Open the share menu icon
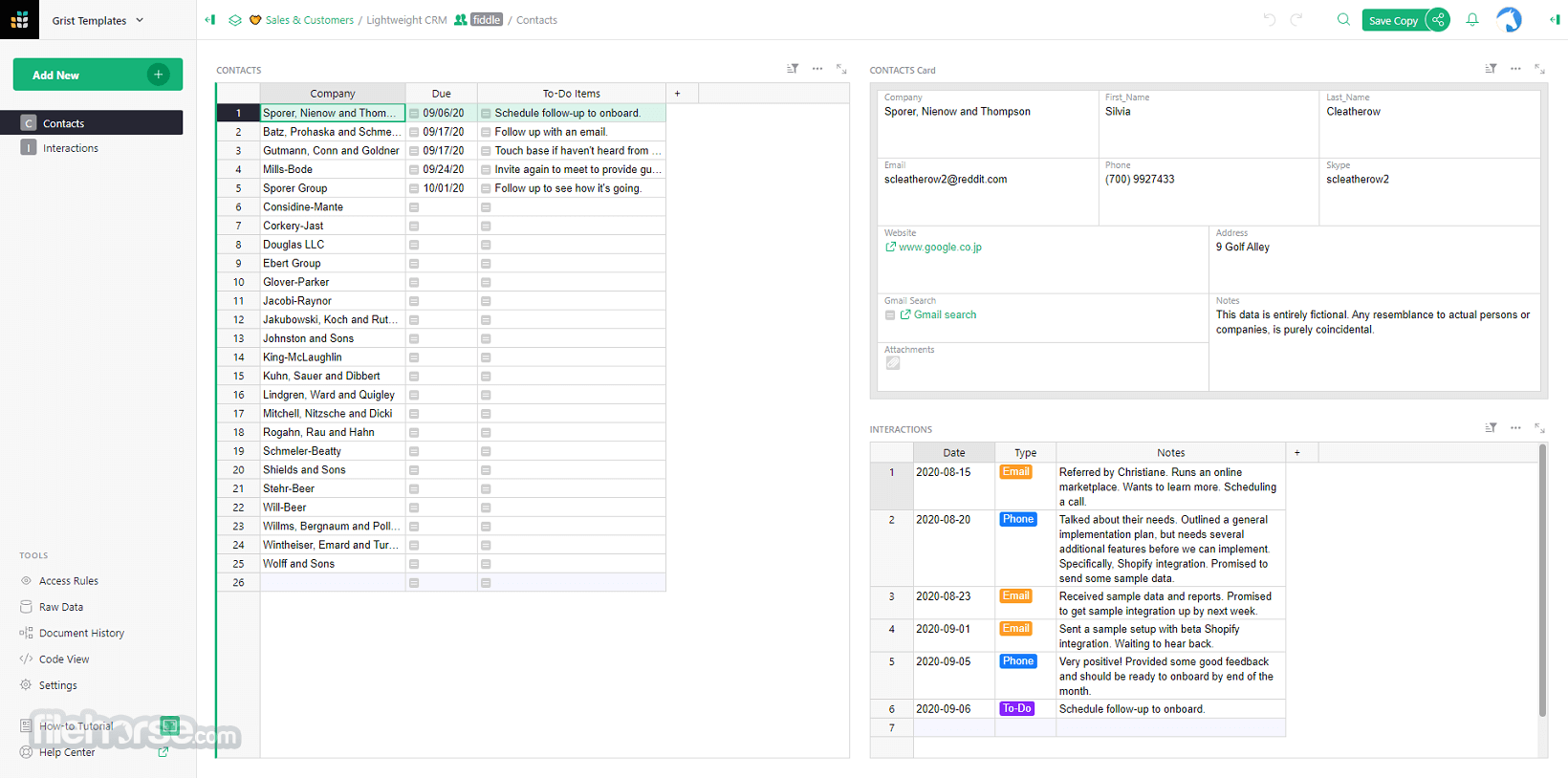This screenshot has height=778, width=1568. (1438, 19)
